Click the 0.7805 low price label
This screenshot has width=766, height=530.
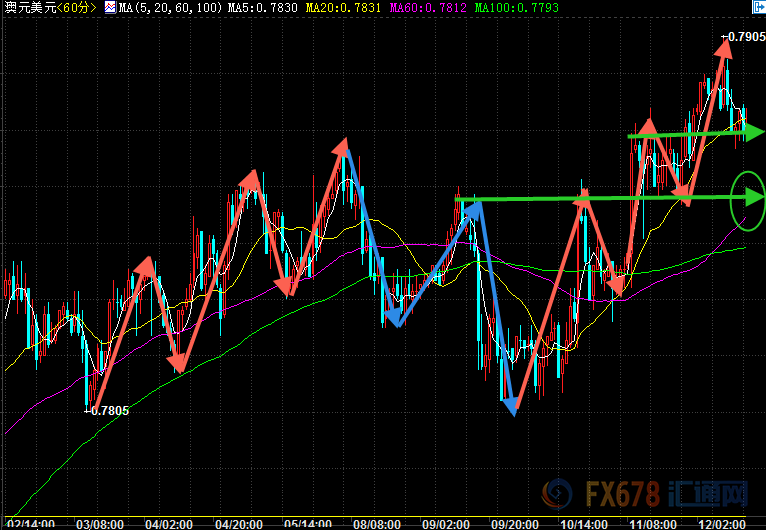(x=108, y=410)
